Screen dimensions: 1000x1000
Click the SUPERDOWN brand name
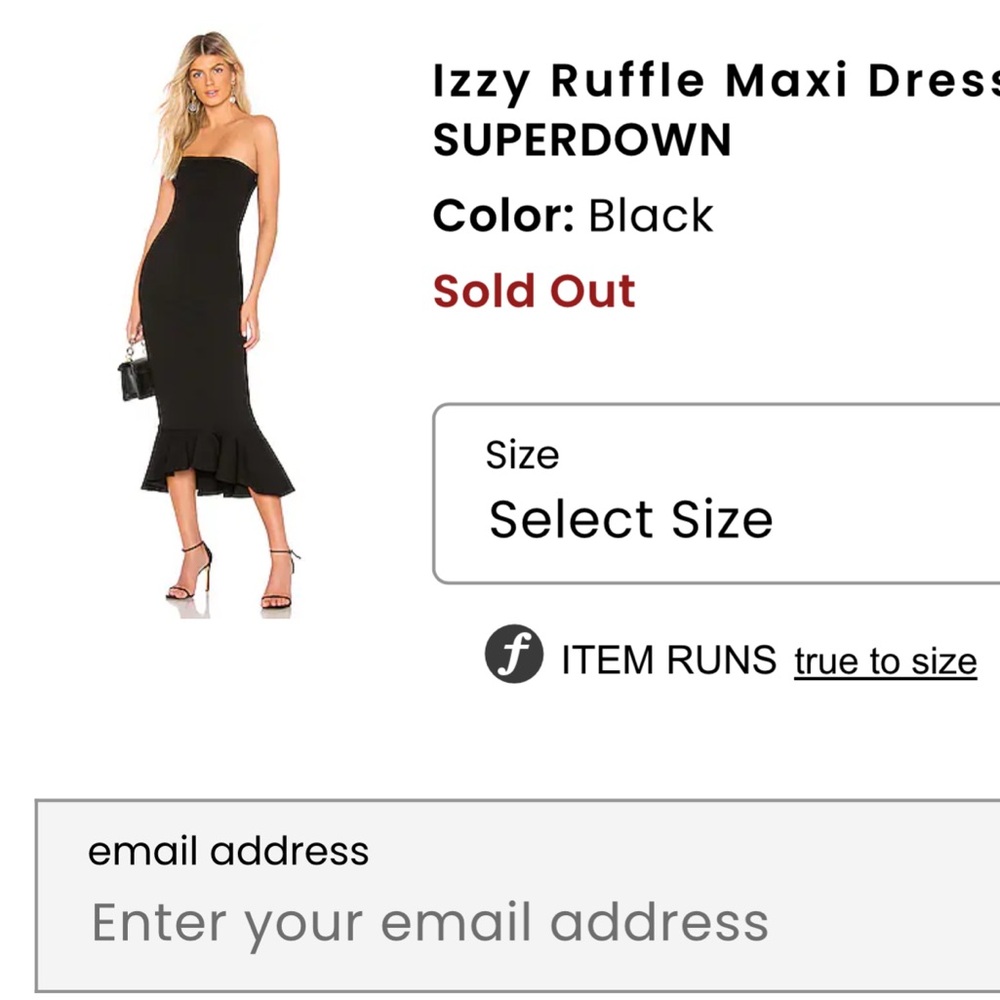click(583, 139)
